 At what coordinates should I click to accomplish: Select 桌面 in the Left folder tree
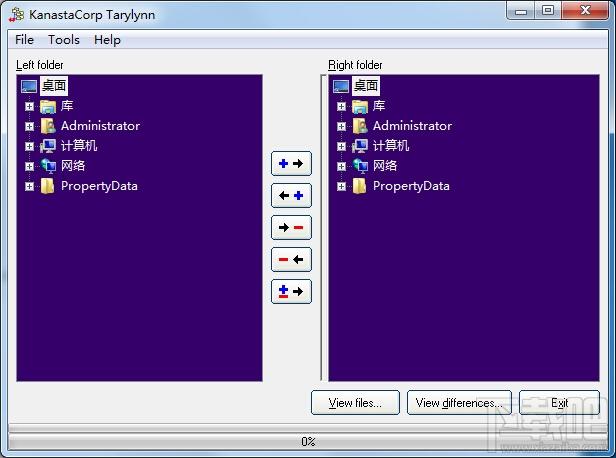point(54,86)
